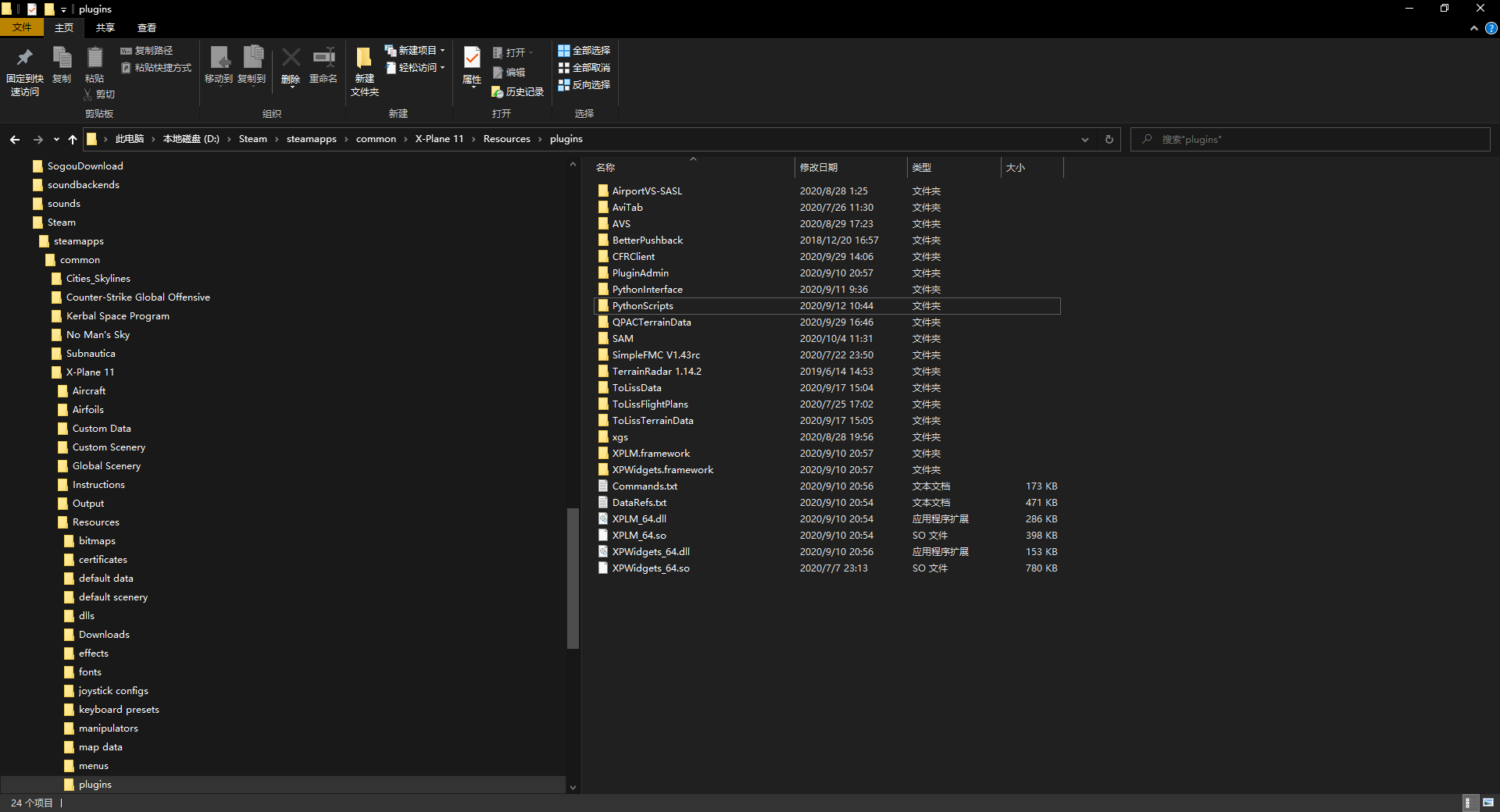Click steamapps in address breadcrumb
The image size is (1500, 812).
coord(311,139)
